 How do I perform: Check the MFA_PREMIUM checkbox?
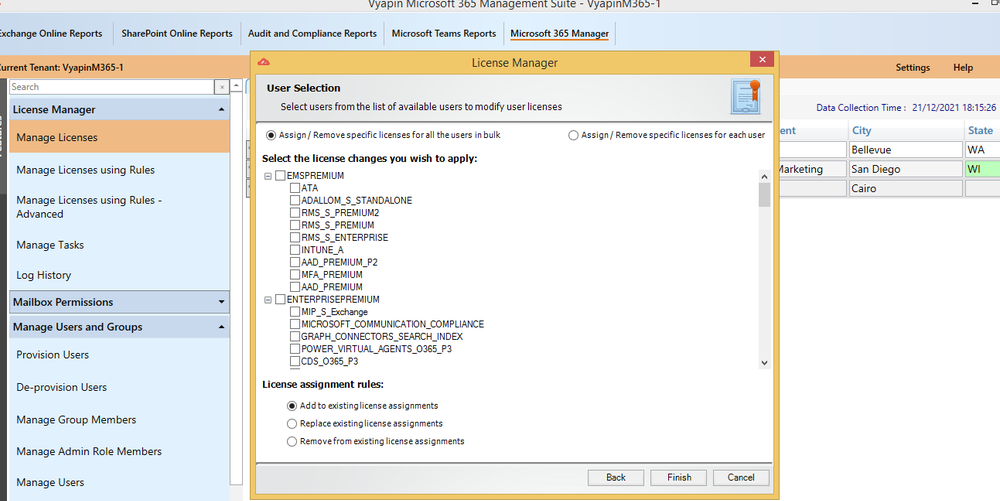[295, 275]
